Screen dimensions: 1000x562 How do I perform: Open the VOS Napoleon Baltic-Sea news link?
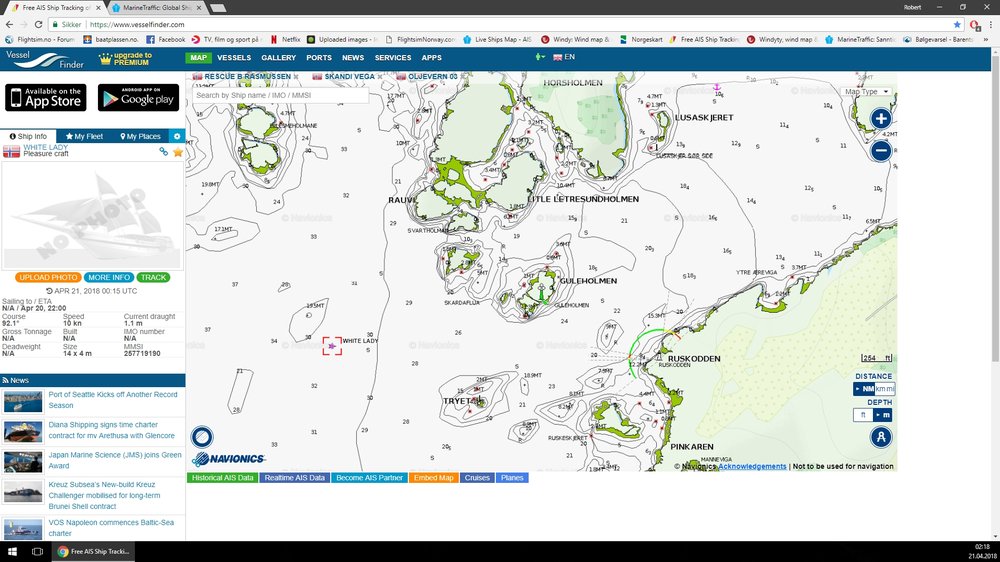[x=111, y=528]
